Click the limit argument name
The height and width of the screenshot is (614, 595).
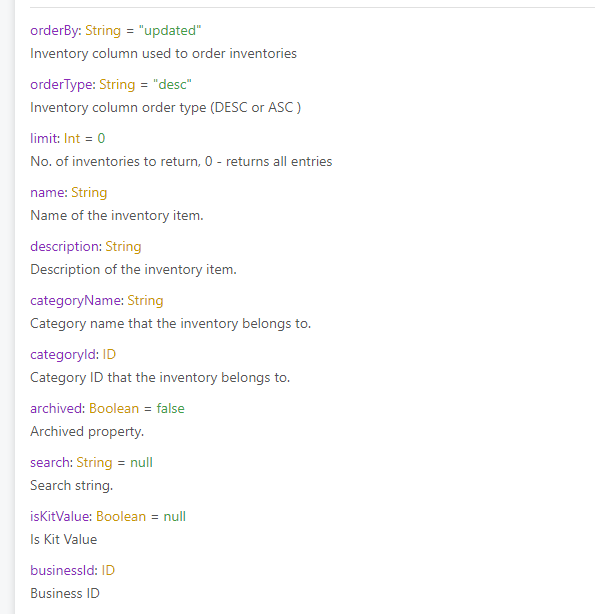click(44, 139)
